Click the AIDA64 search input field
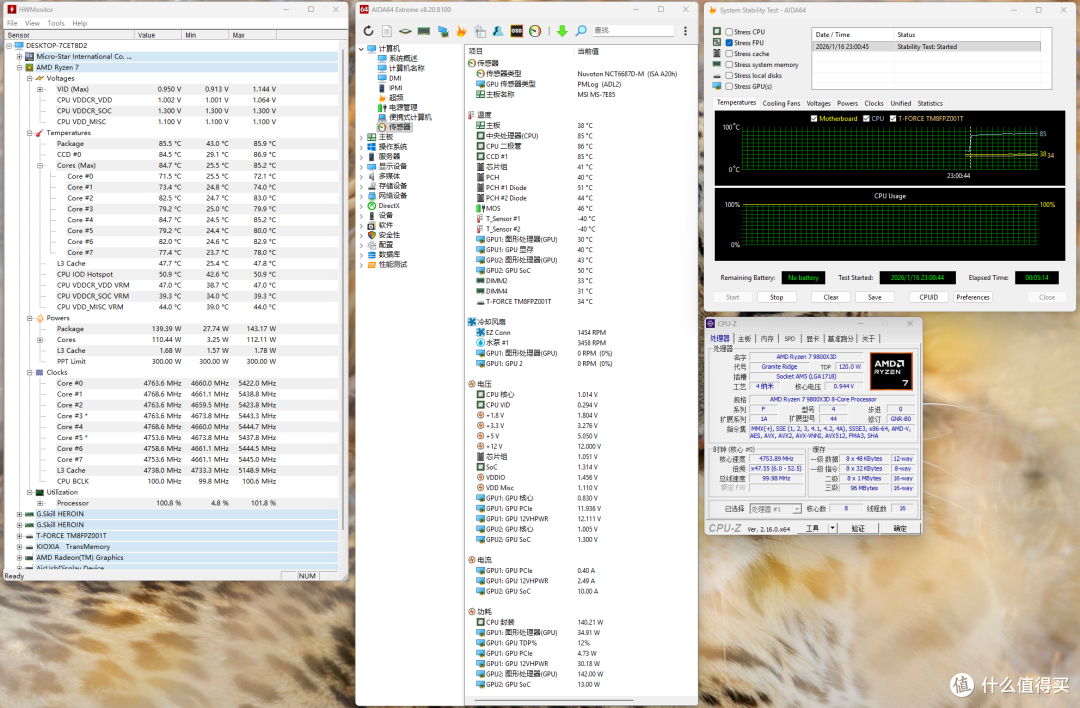Screen dimensions: 1080x708 click(x=632, y=31)
